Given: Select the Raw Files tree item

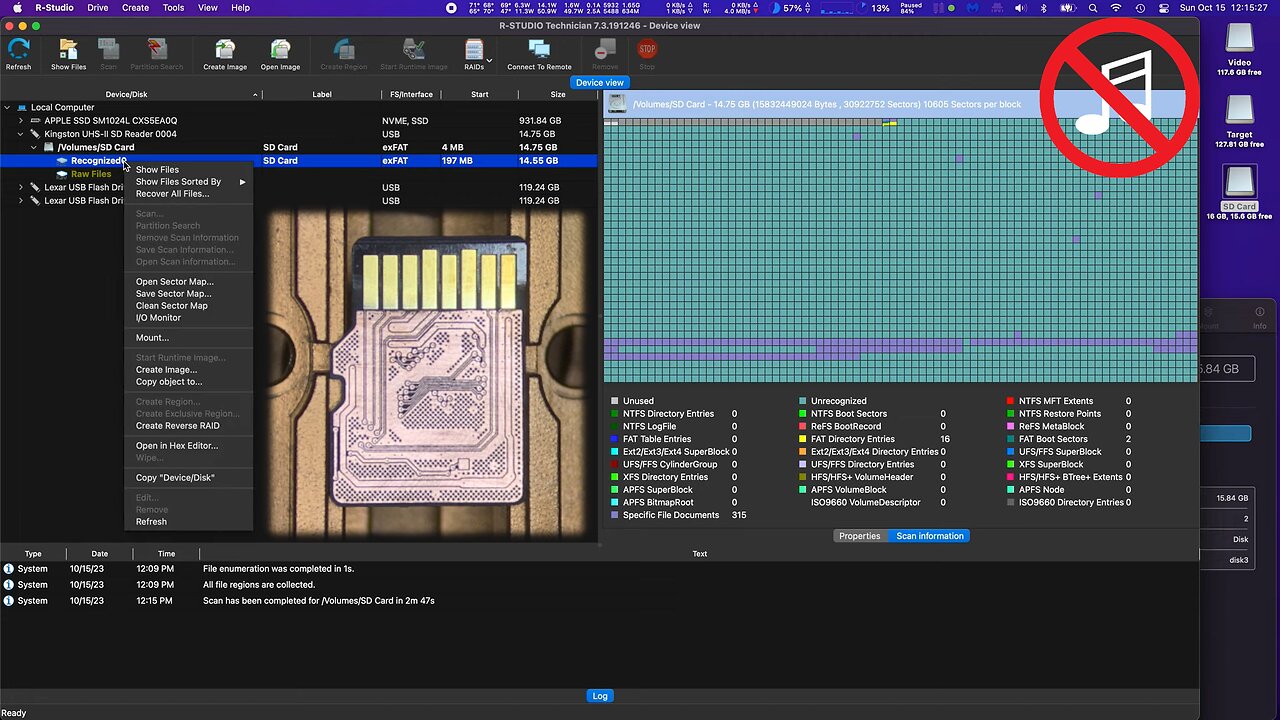Looking at the screenshot, I should (x=91, y=174).
